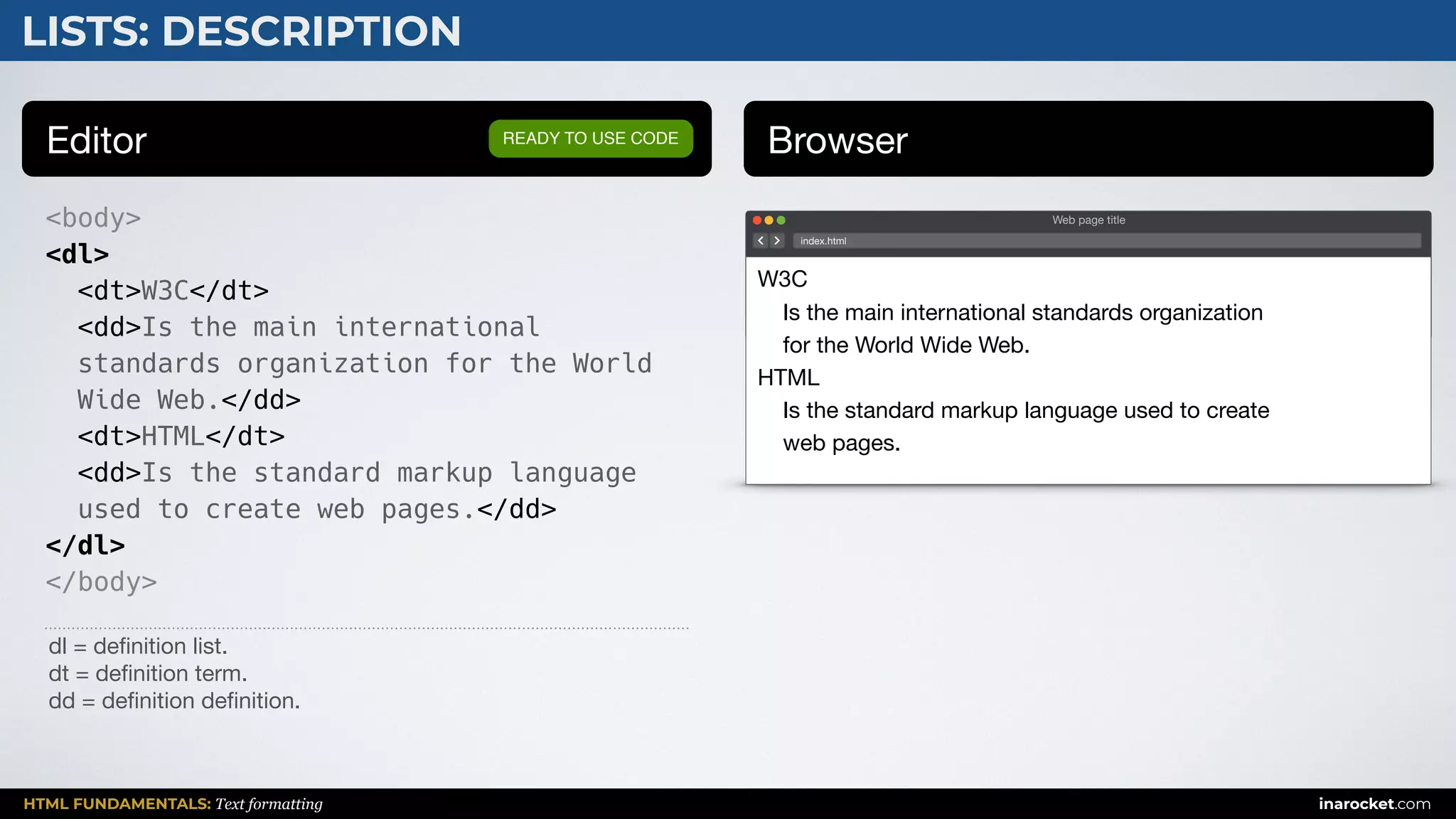Click the browser forward arrow button
Image resolution: width=1456 pixels, height=819 pixels.
(x=777, y=241)
